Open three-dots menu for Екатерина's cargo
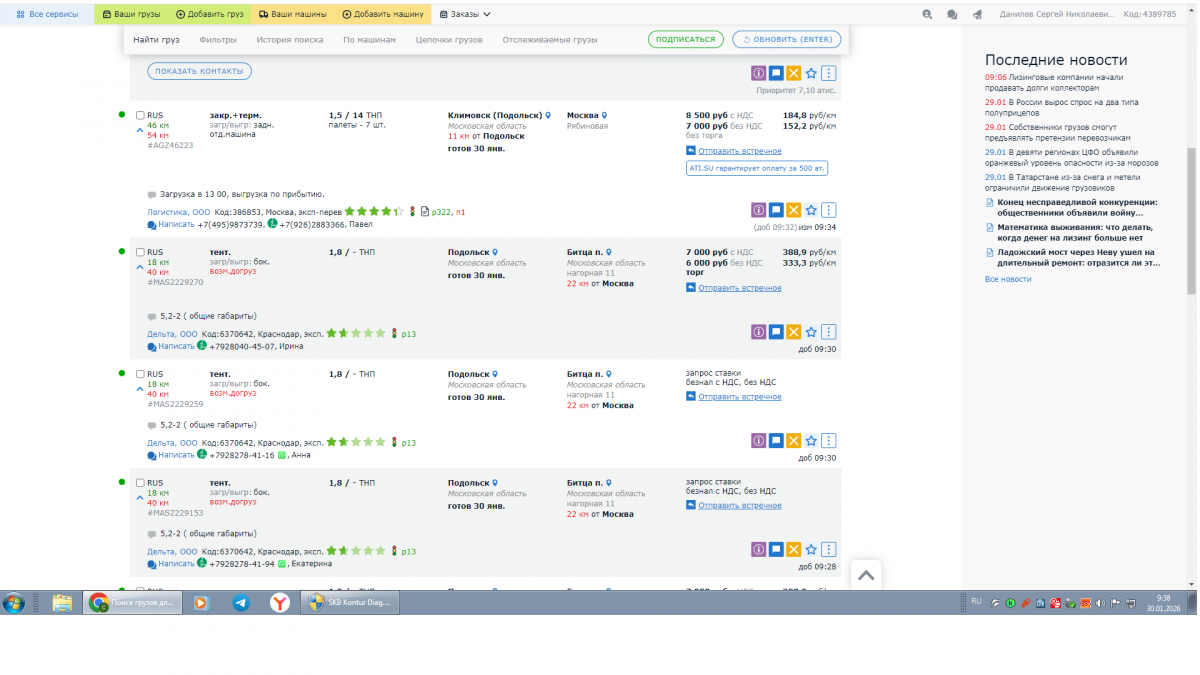The width and height of the screenshot is (1200, 675). tap(829, 549)
